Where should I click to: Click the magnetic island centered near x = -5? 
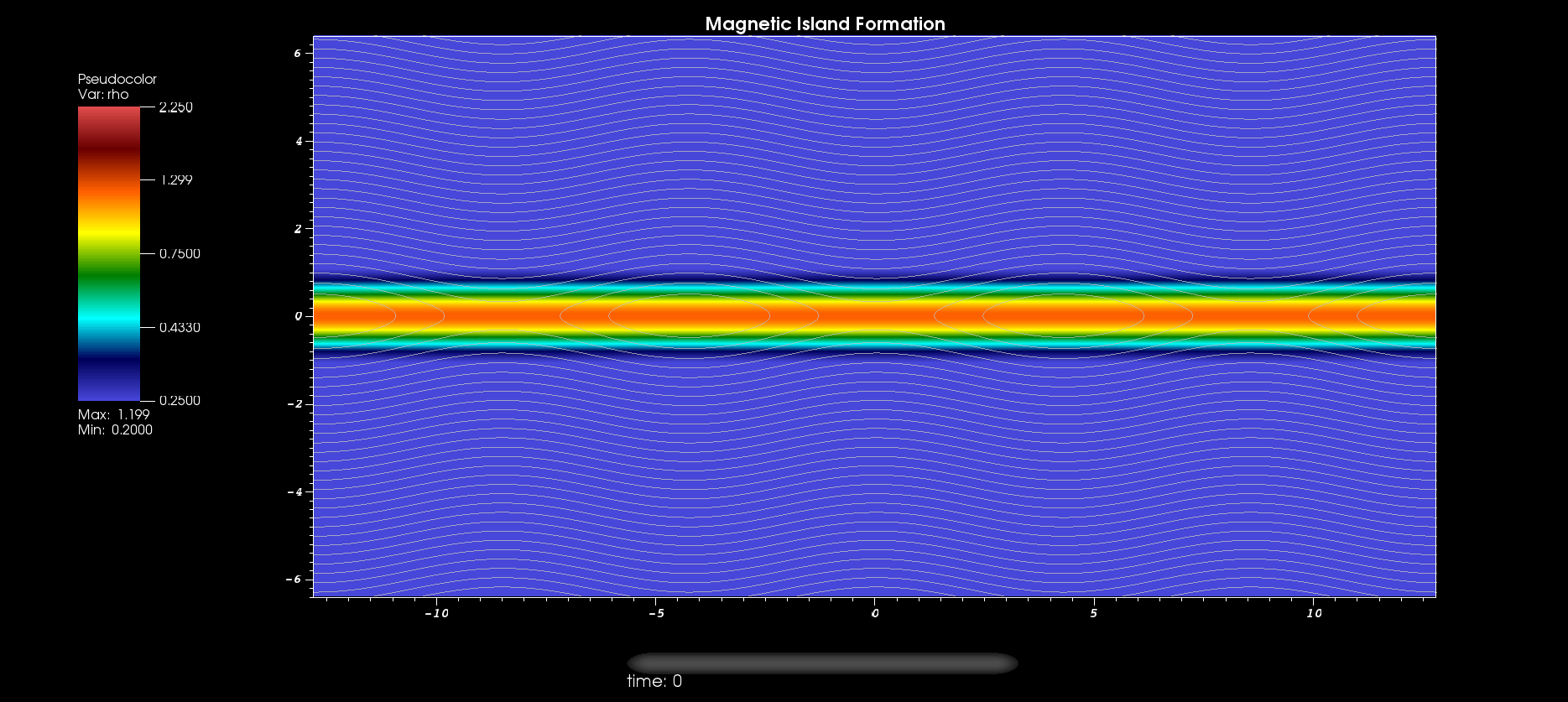coord(689,315)
